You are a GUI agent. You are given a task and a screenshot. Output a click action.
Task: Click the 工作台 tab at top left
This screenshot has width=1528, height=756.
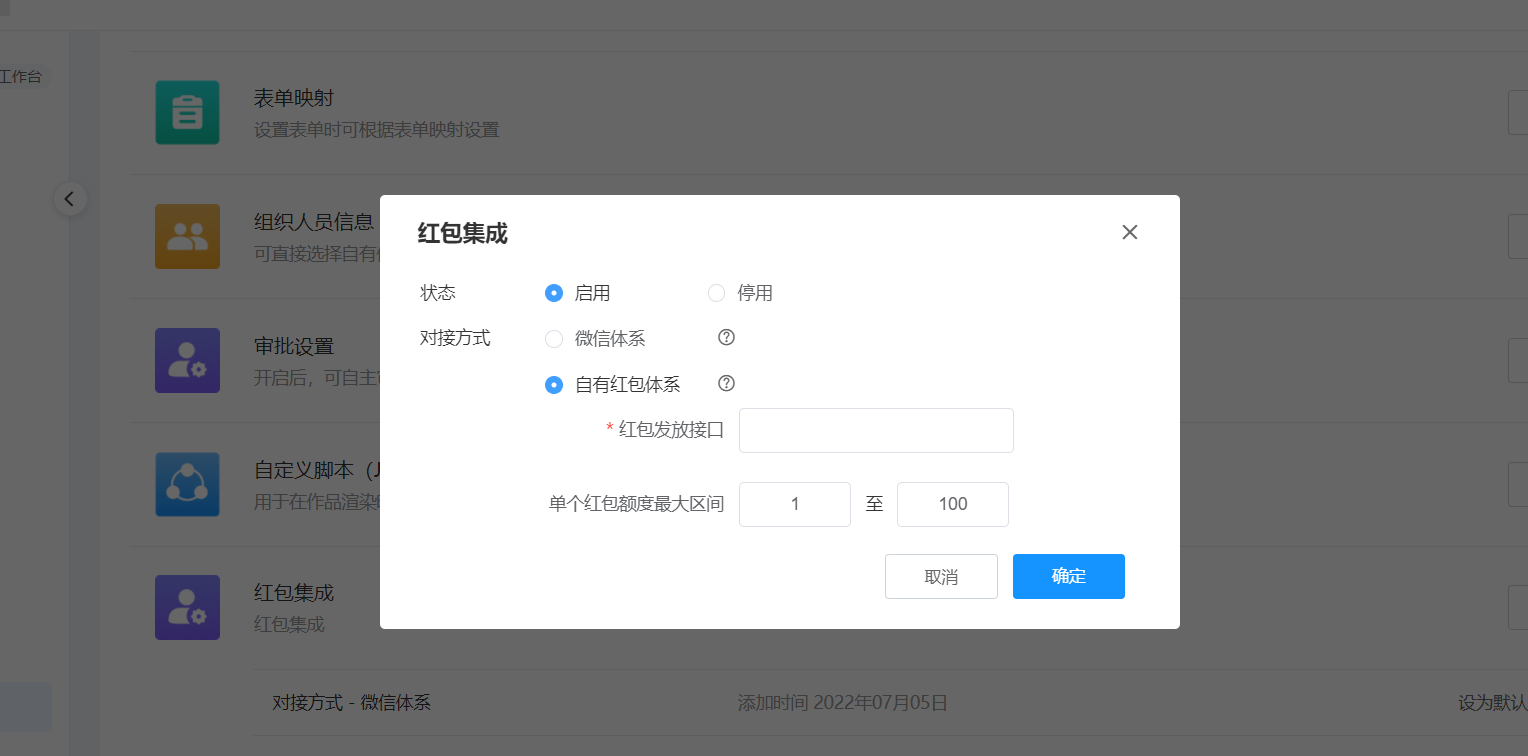point(22,76)
